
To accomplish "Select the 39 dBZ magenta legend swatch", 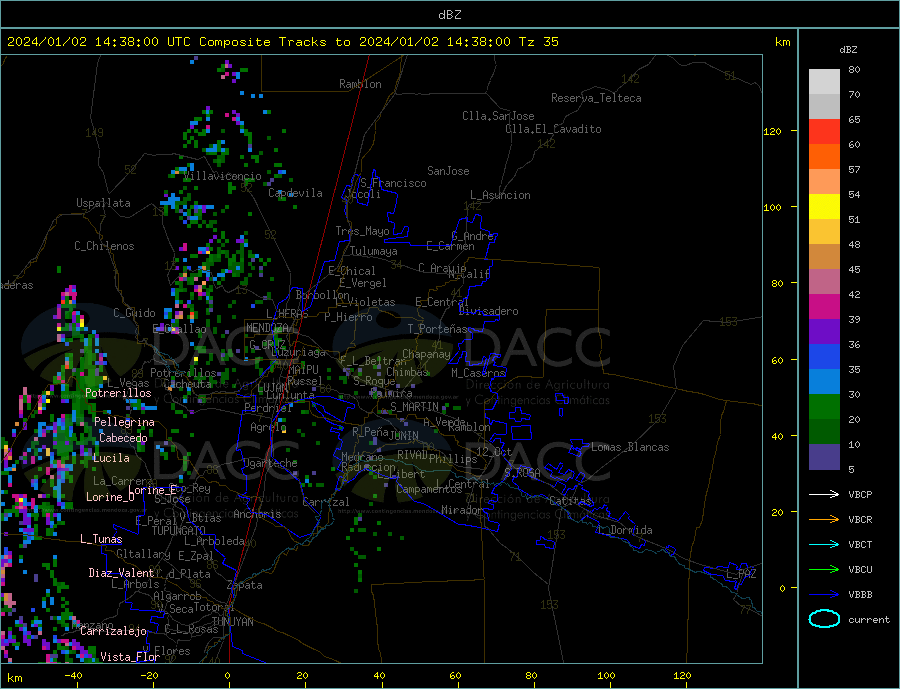I will pyautogui.click(x=824, y=307).
